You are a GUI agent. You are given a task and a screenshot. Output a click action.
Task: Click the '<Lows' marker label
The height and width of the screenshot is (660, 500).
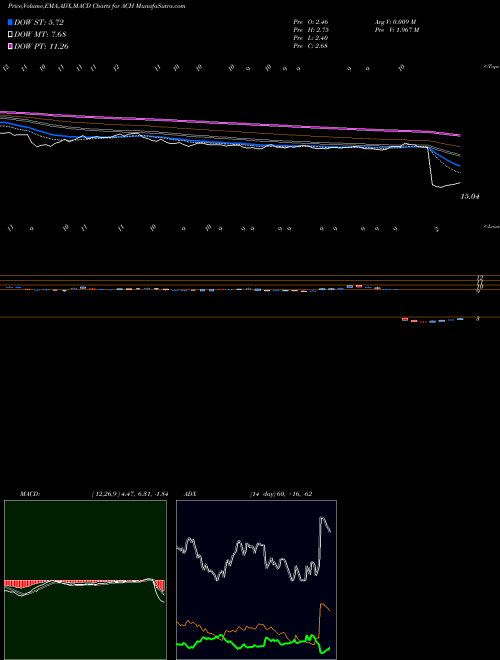[x=491, y=226]
